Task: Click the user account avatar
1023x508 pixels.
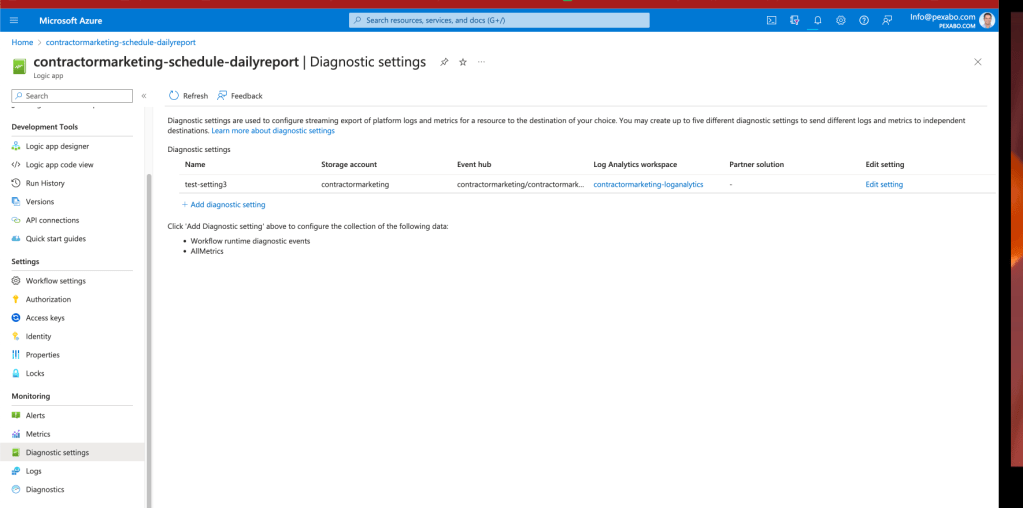Action: tap(987, 20)
